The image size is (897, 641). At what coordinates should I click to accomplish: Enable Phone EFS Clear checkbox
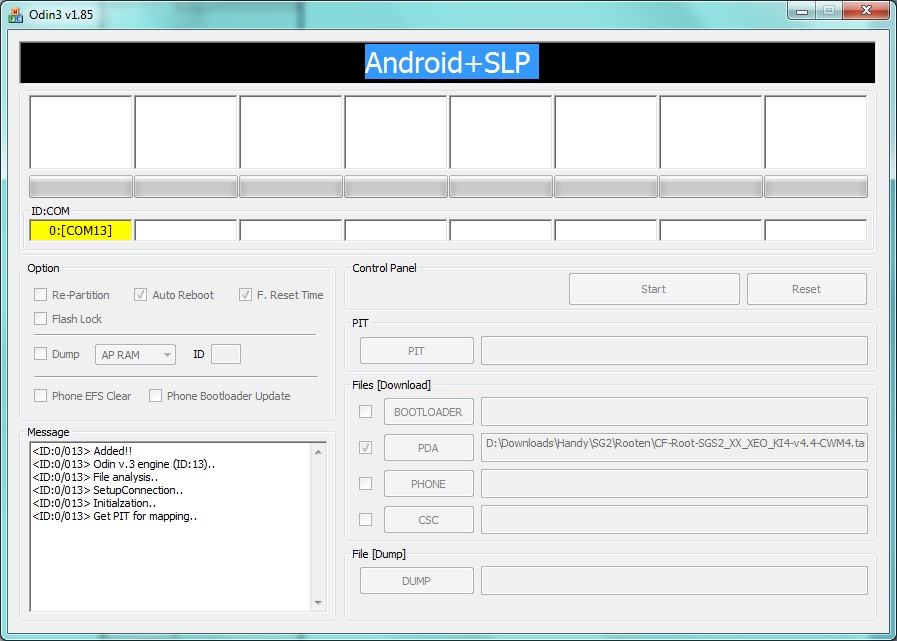tap(40, 395)
